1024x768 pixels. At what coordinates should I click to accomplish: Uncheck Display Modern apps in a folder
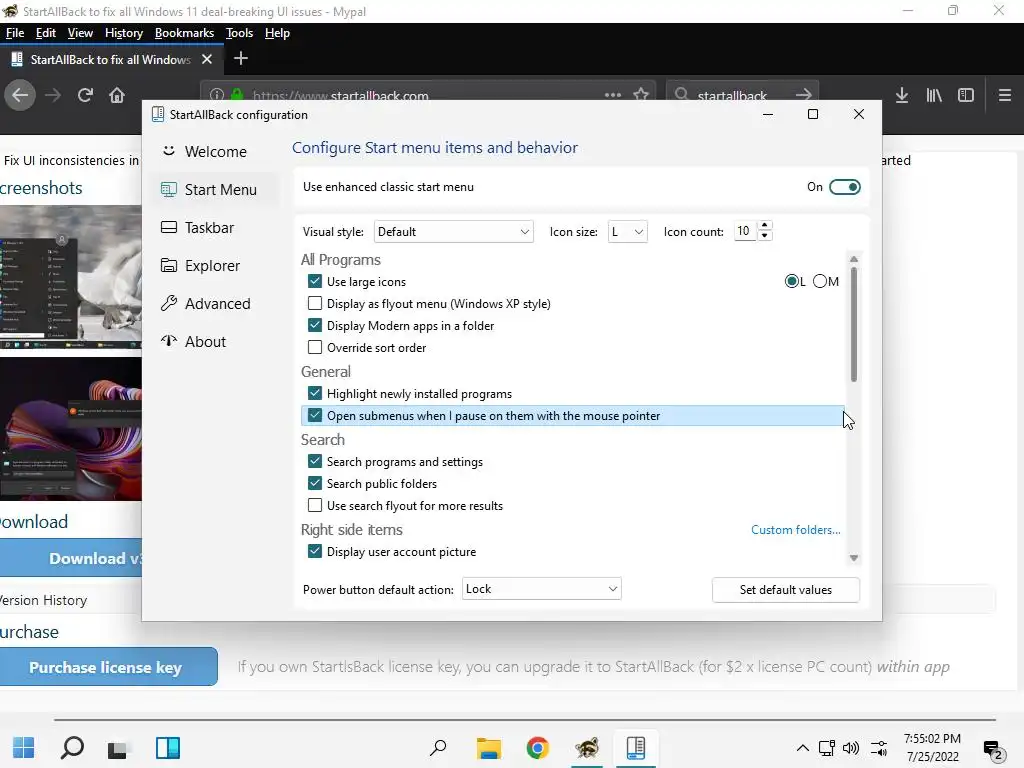tap(315, 325)
